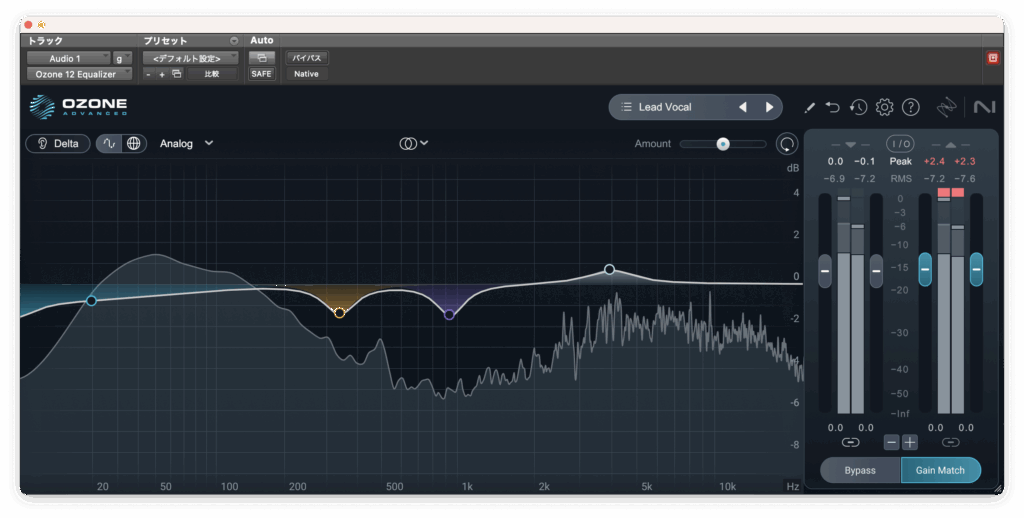Toggle the I/O meter switch

pos(900,144)
